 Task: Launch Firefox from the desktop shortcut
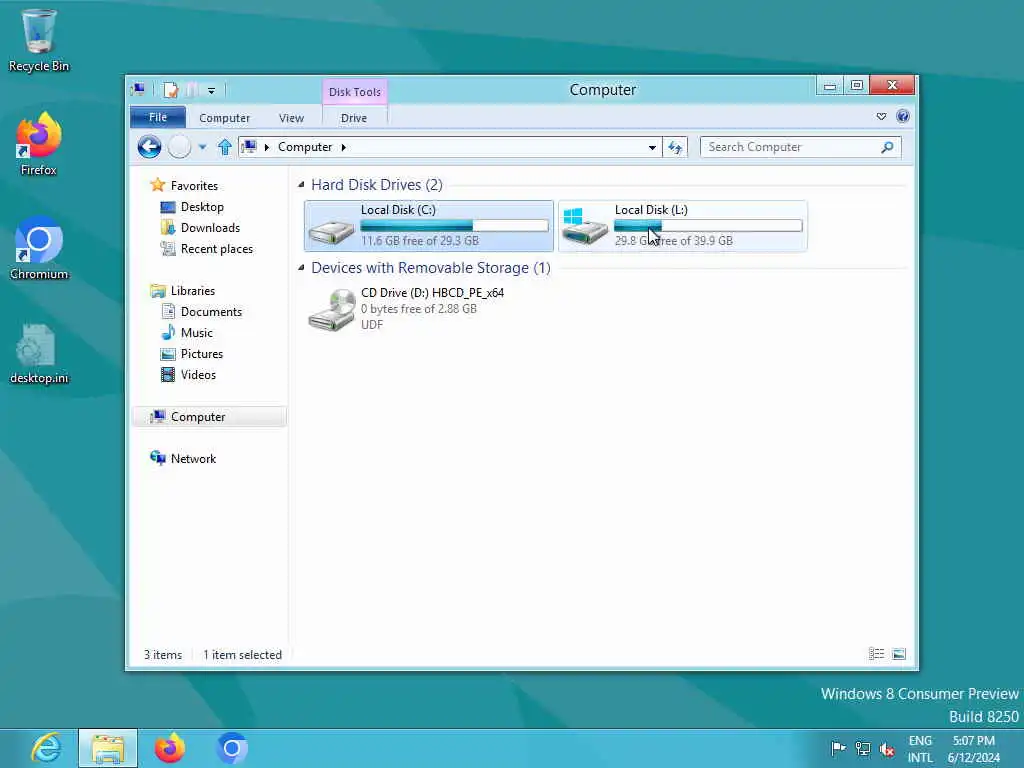(39, 144)
